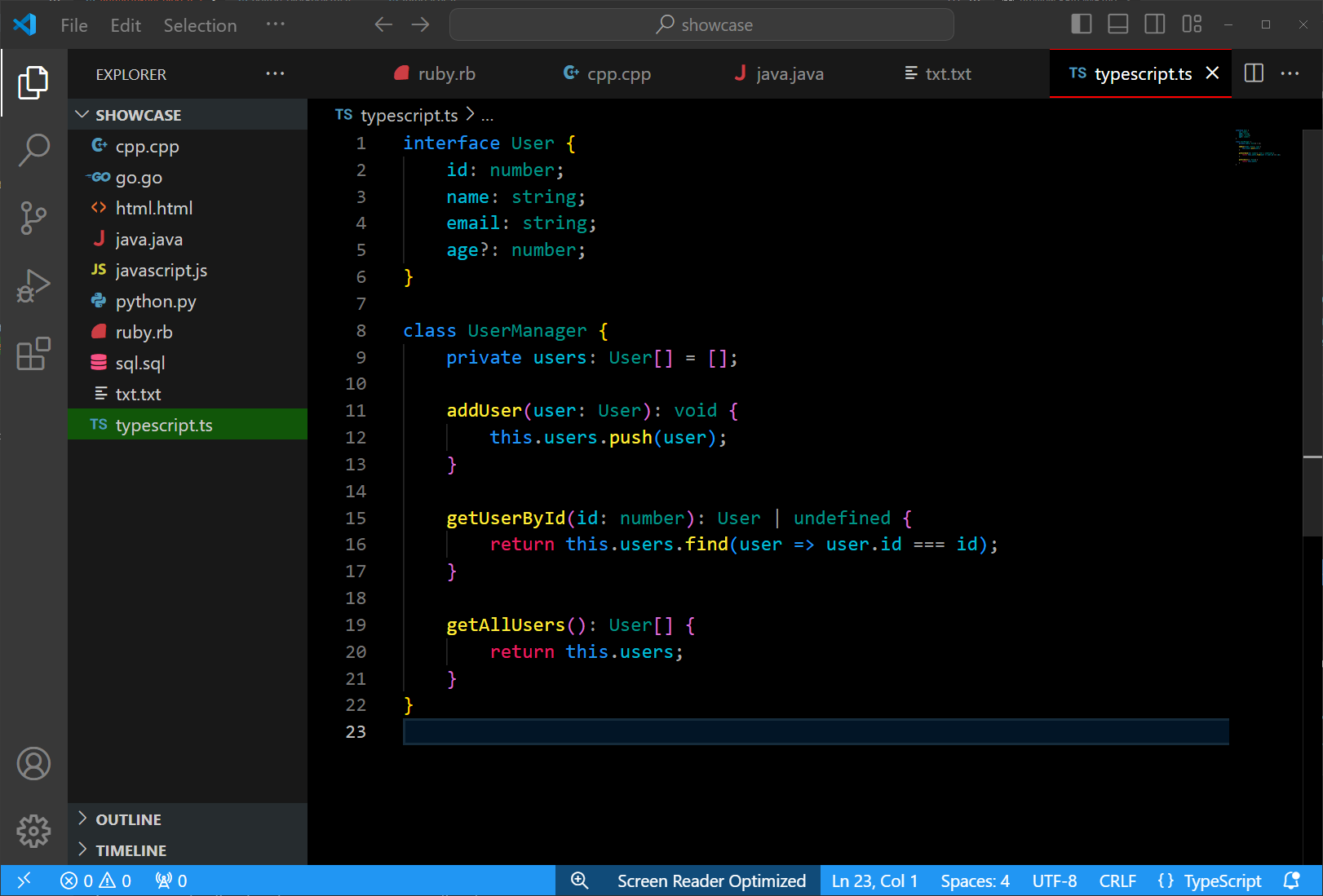The width and height of the screenshot is (1323, 896).
Task: Select typescript.ts in the Explorer
Action: (x=188, y=425)
